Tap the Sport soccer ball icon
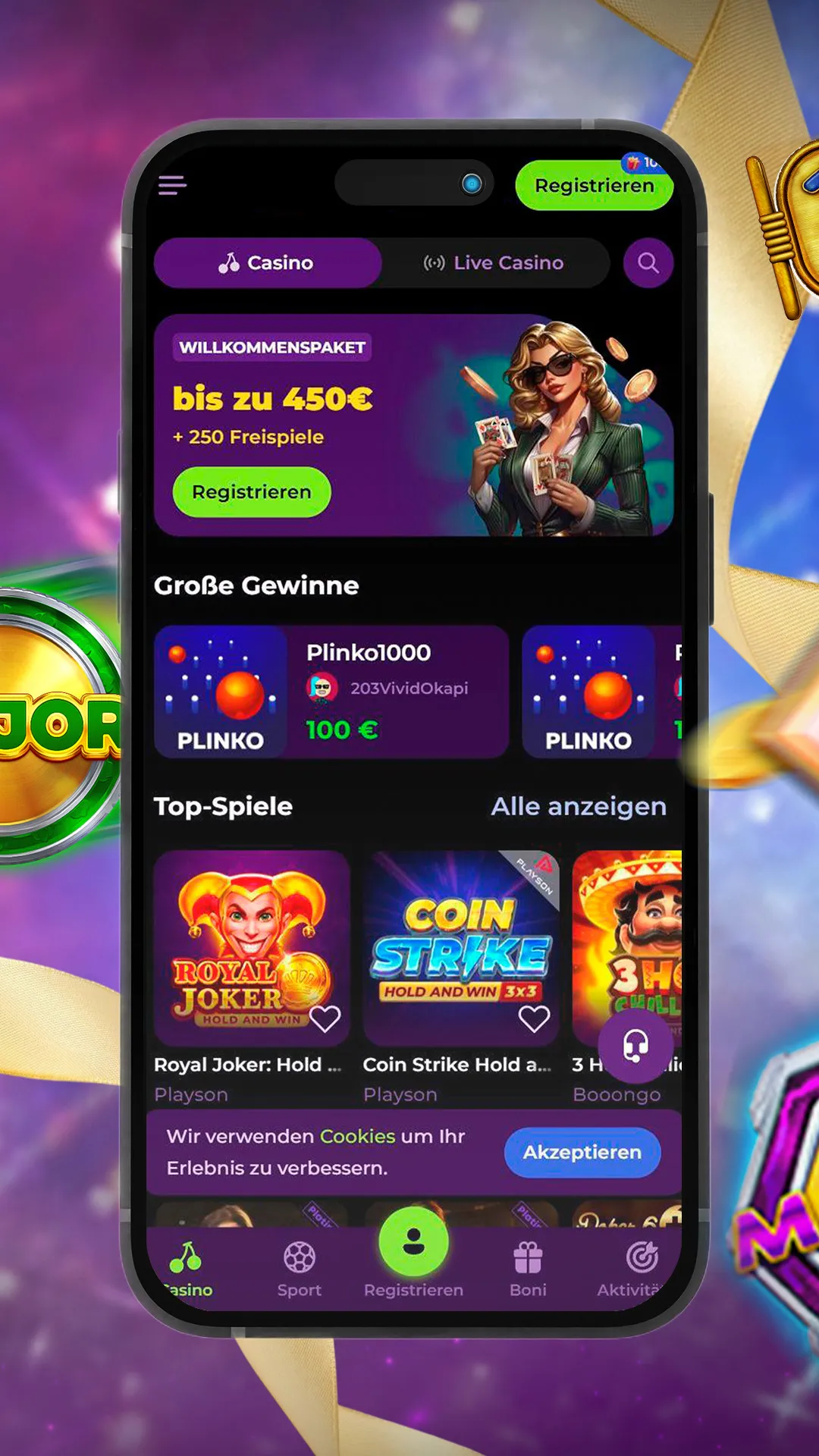This screenshot has height=1456, width=819. point(300,1257)
